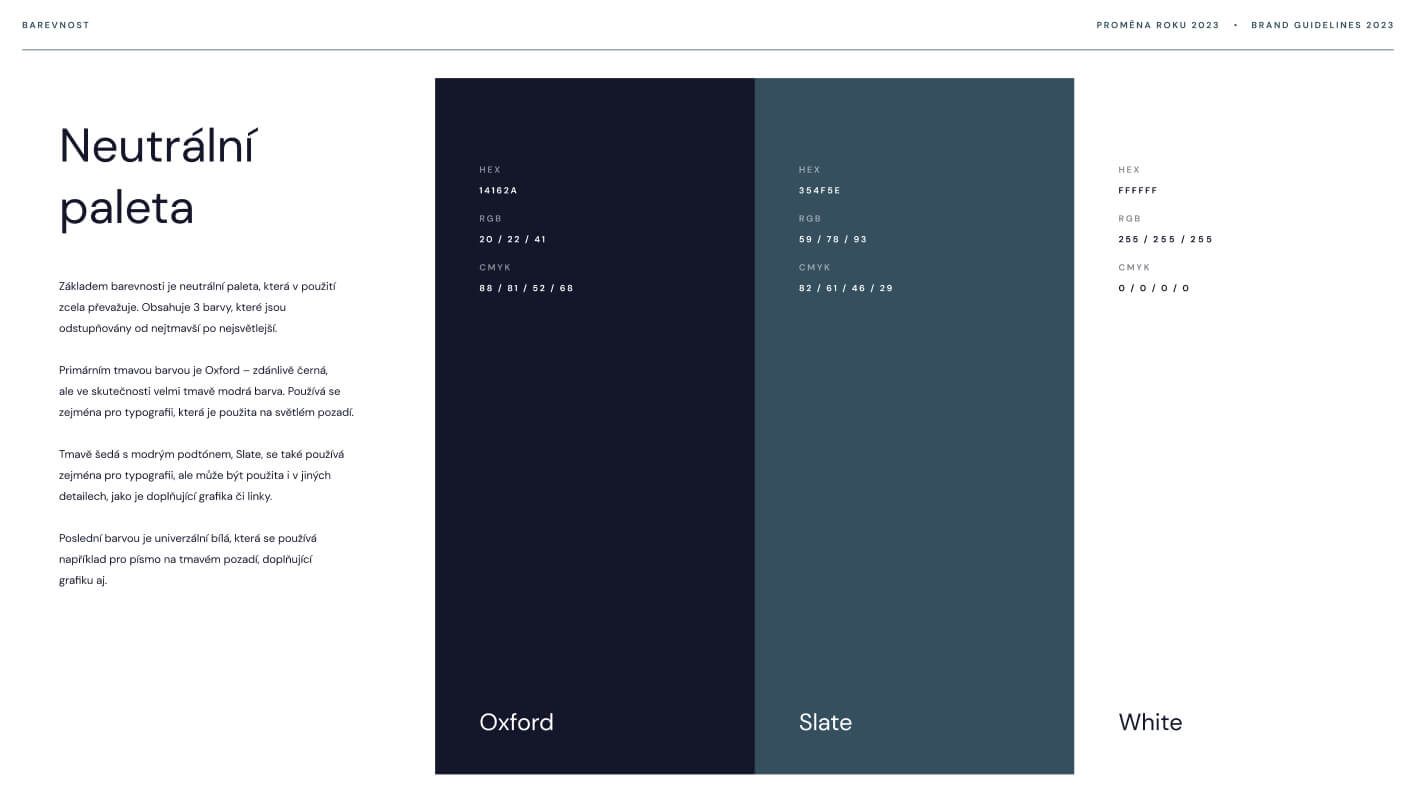This screenshot has width=1416, height=797.
Task: Click the PROMĚNA ROKU 2023 header text
Action: [x=1157, y=25]
